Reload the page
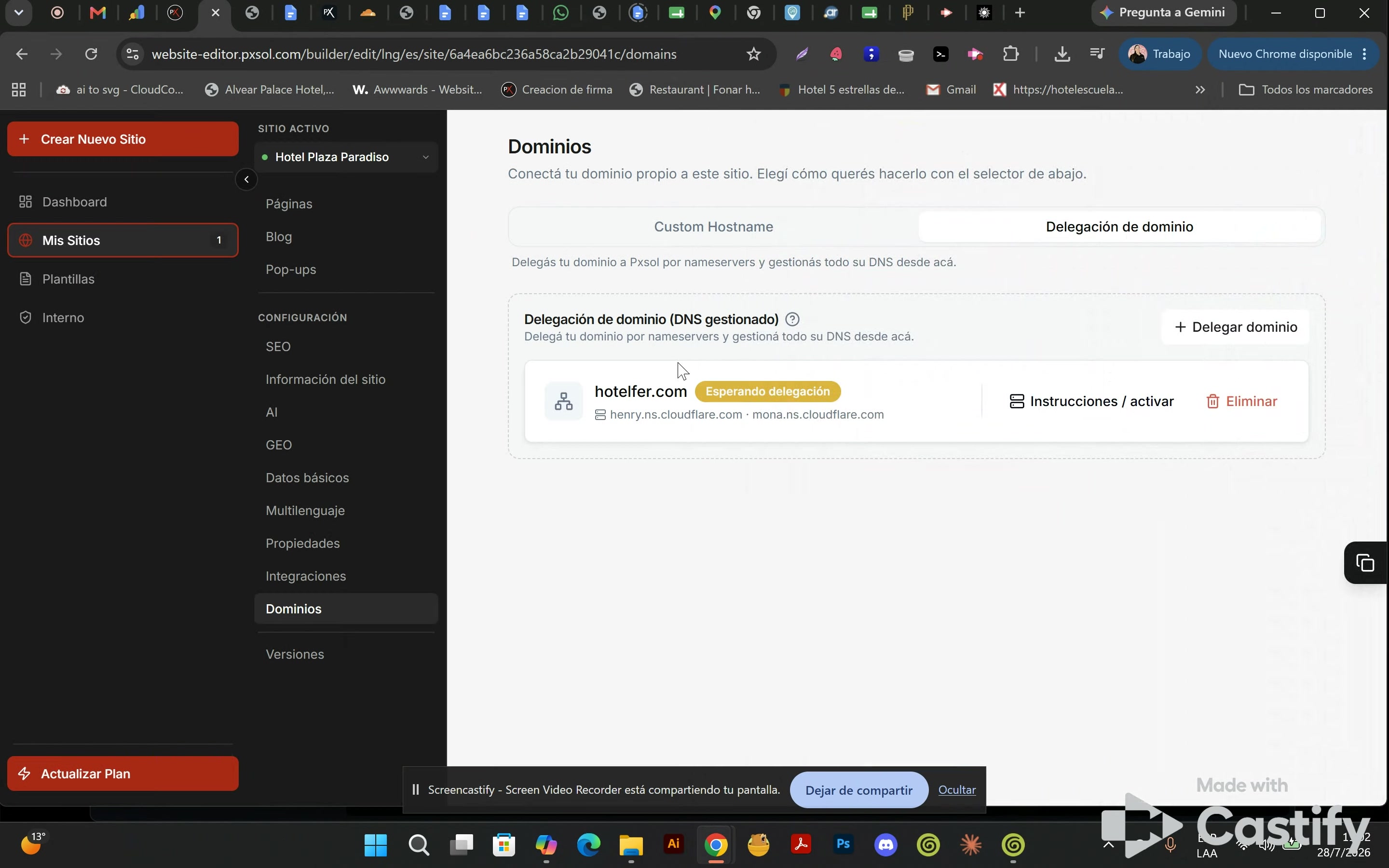This screenshot has width=1389, height=868. point(91,54)
